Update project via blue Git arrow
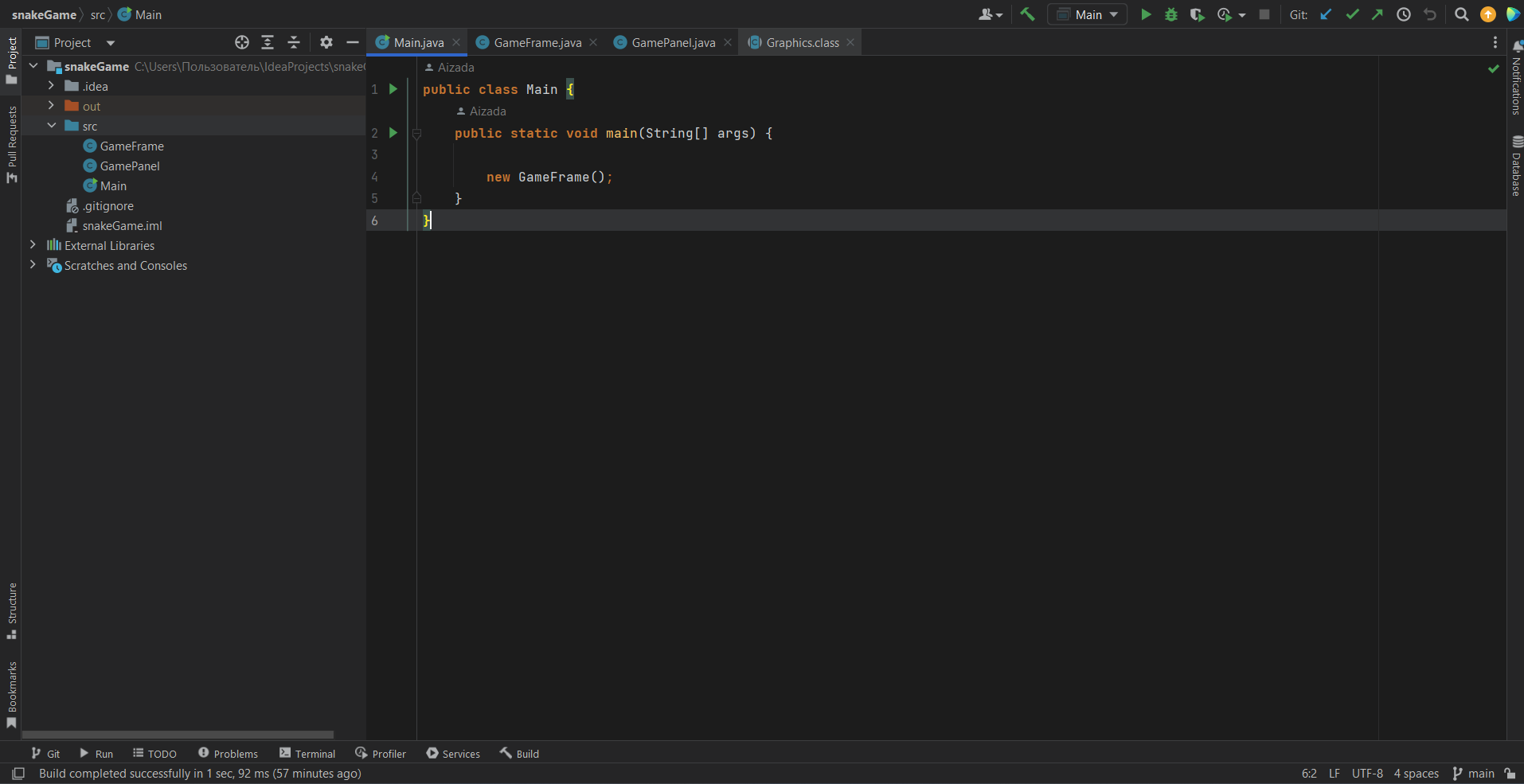Viewport: 1524px width, 784px height. tap(1326, 14)
